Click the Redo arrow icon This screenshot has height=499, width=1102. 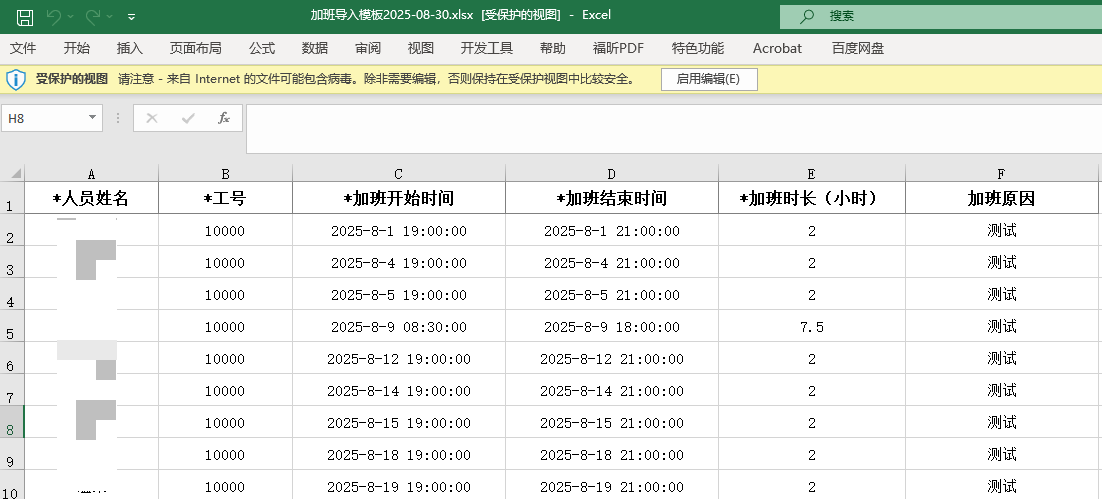coord(93,16)
